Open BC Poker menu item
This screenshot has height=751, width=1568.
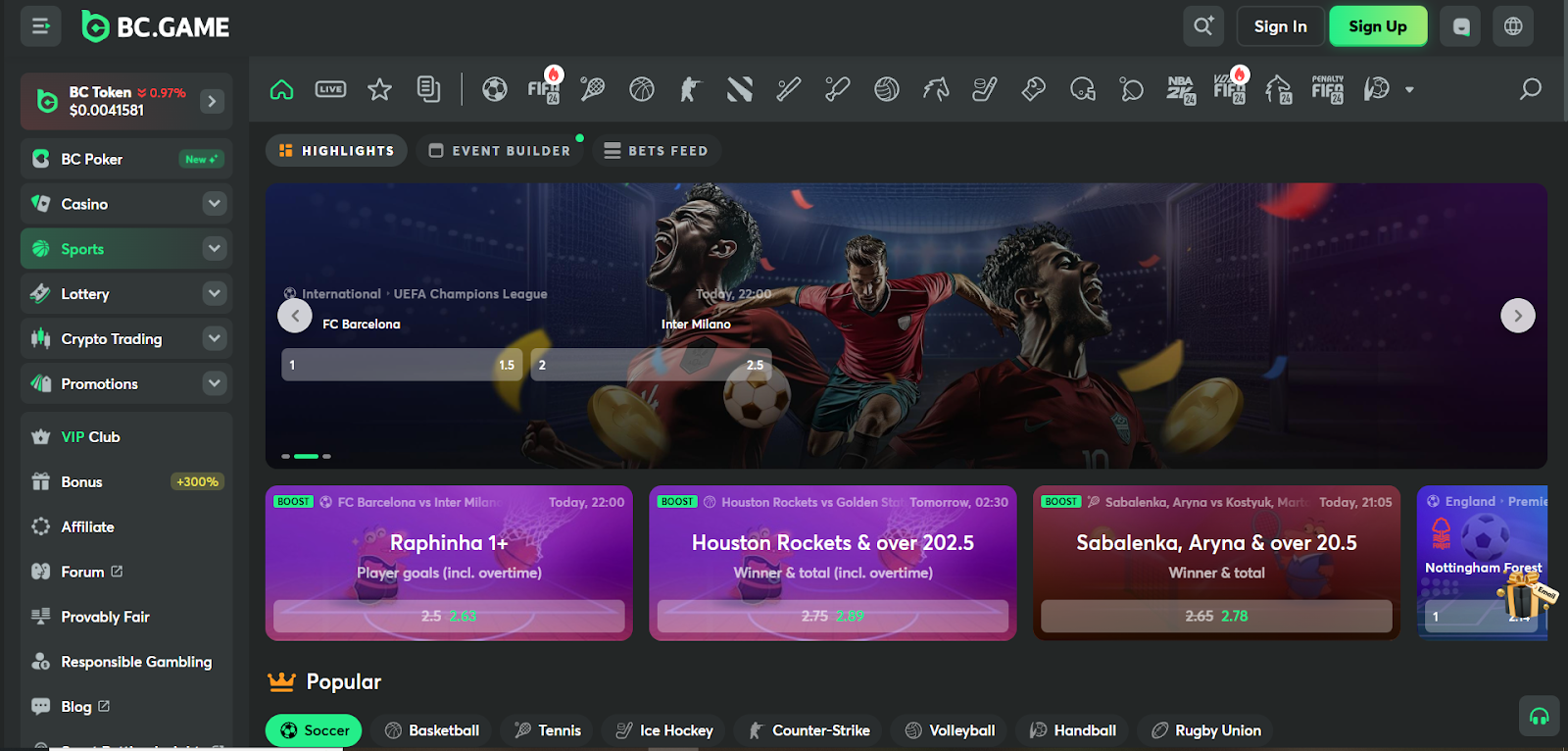126,159
